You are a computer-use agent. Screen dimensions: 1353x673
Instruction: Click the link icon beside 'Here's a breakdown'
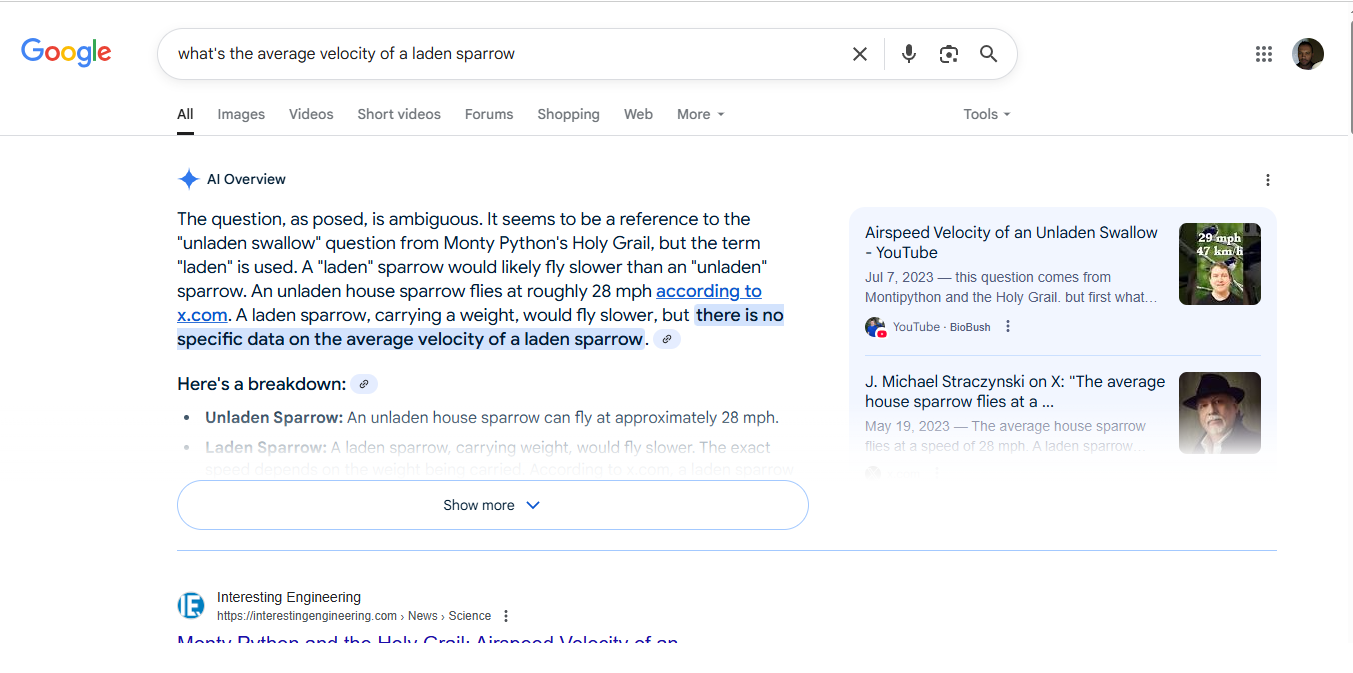coord(363,383)
